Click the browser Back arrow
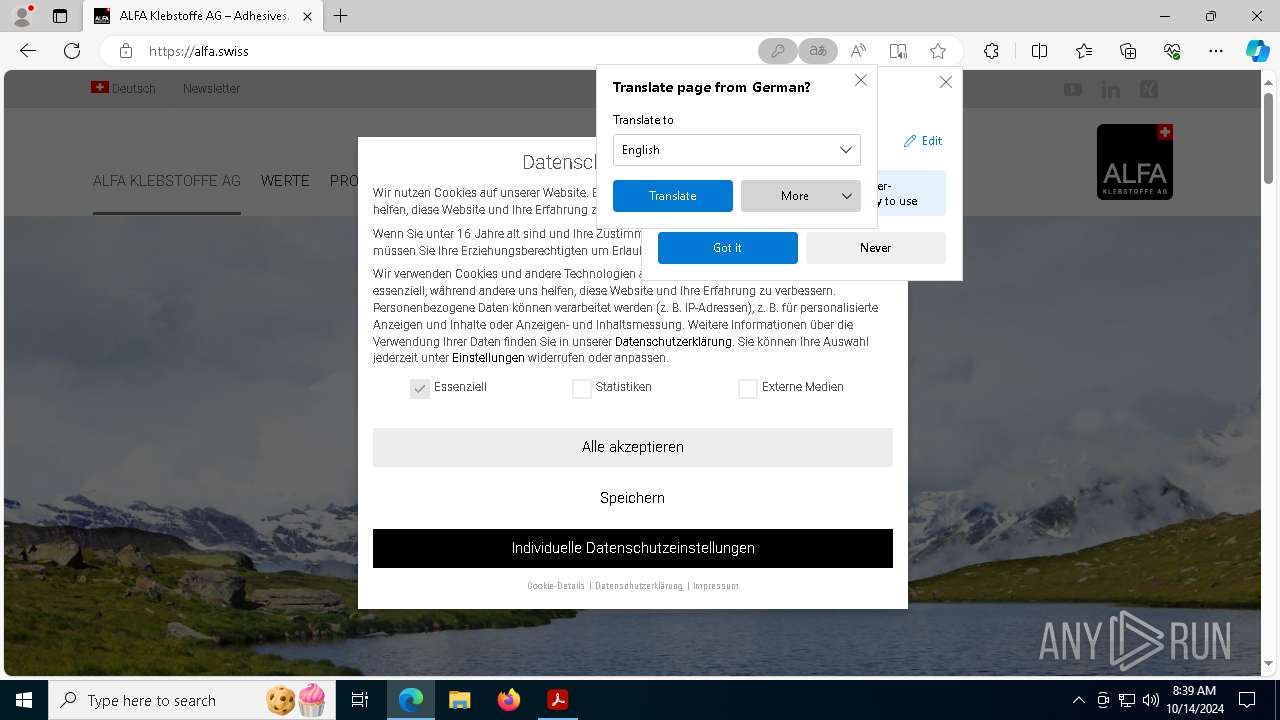Image resolution: width=1280 pixels, height=720 pixels. point(28,51)
